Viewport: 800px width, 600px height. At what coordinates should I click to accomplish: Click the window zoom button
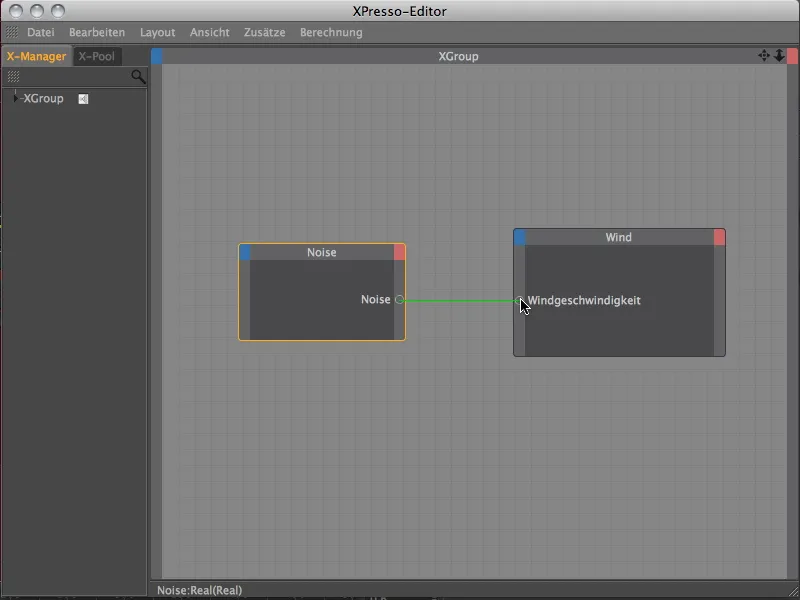click(58, 11)
